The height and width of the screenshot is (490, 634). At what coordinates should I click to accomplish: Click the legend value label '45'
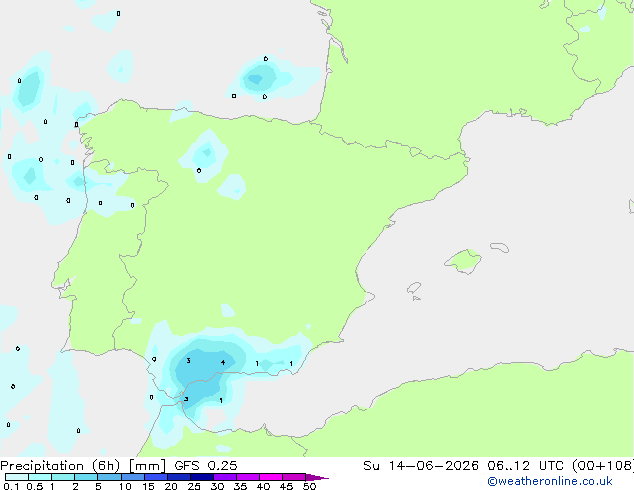click(x=286, y=486)
